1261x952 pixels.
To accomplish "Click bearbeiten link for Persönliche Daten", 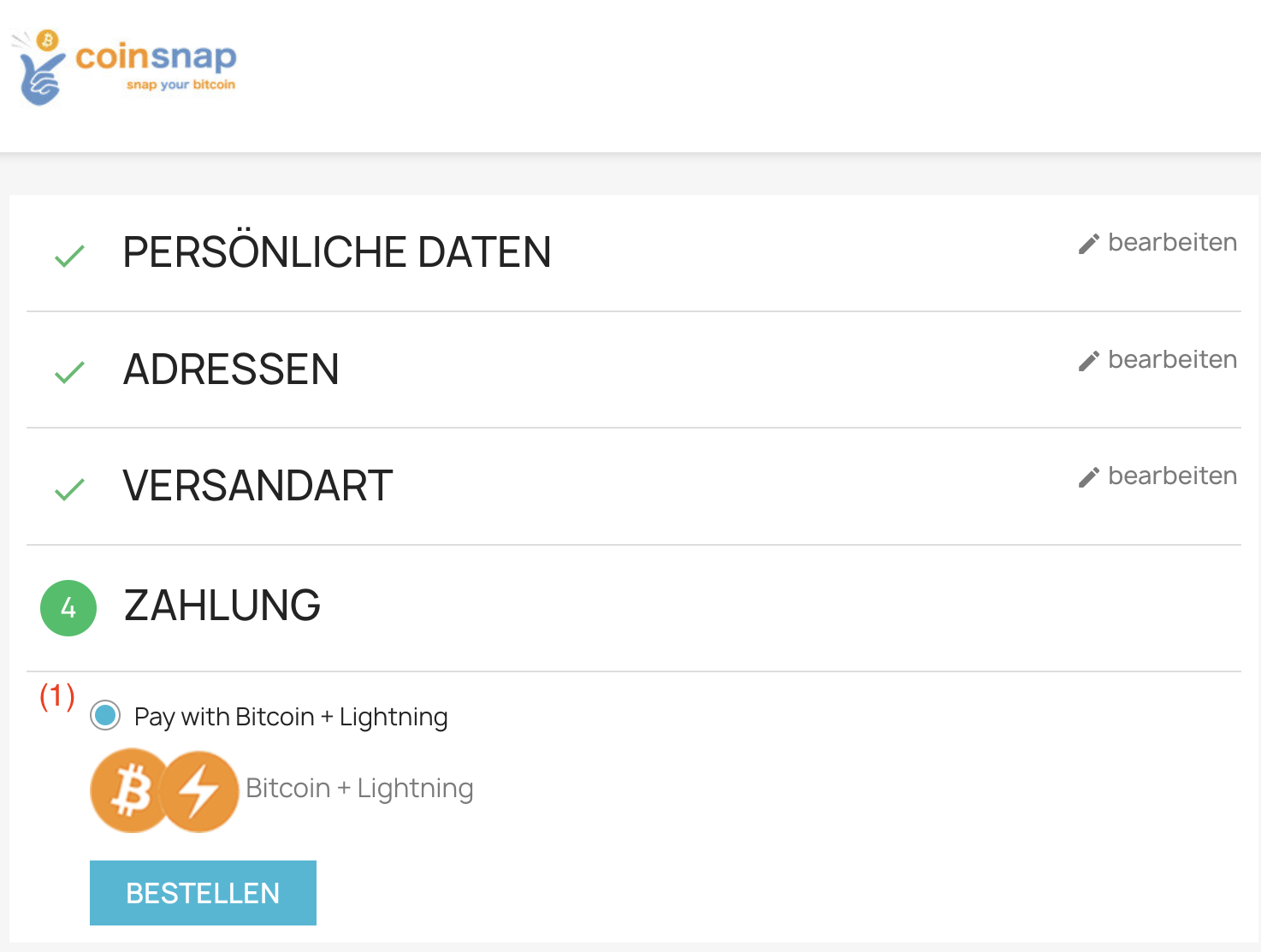I will [1172, 243].
